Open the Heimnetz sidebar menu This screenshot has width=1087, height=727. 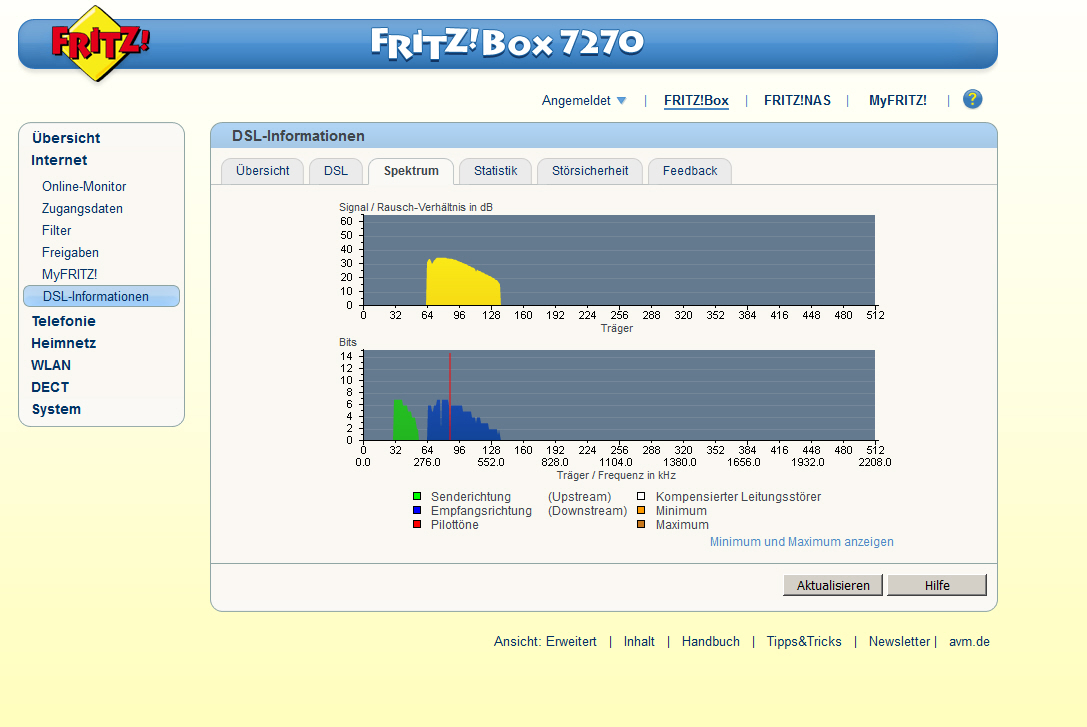click(63, 343)
